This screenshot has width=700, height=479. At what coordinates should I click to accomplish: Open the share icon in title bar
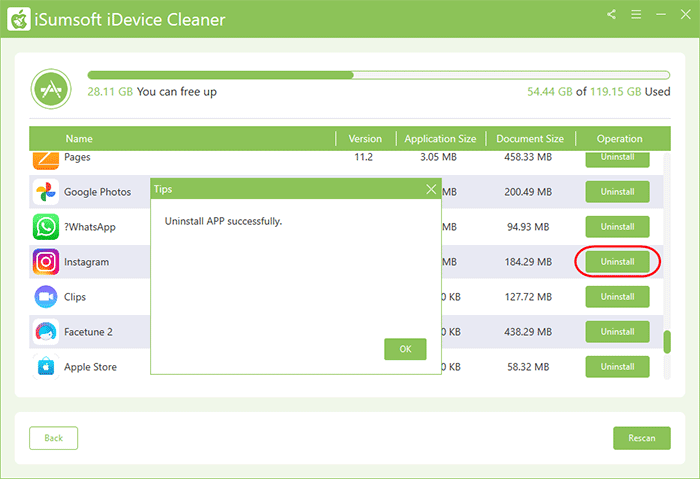pyautogui.click(x=611, y=14)
